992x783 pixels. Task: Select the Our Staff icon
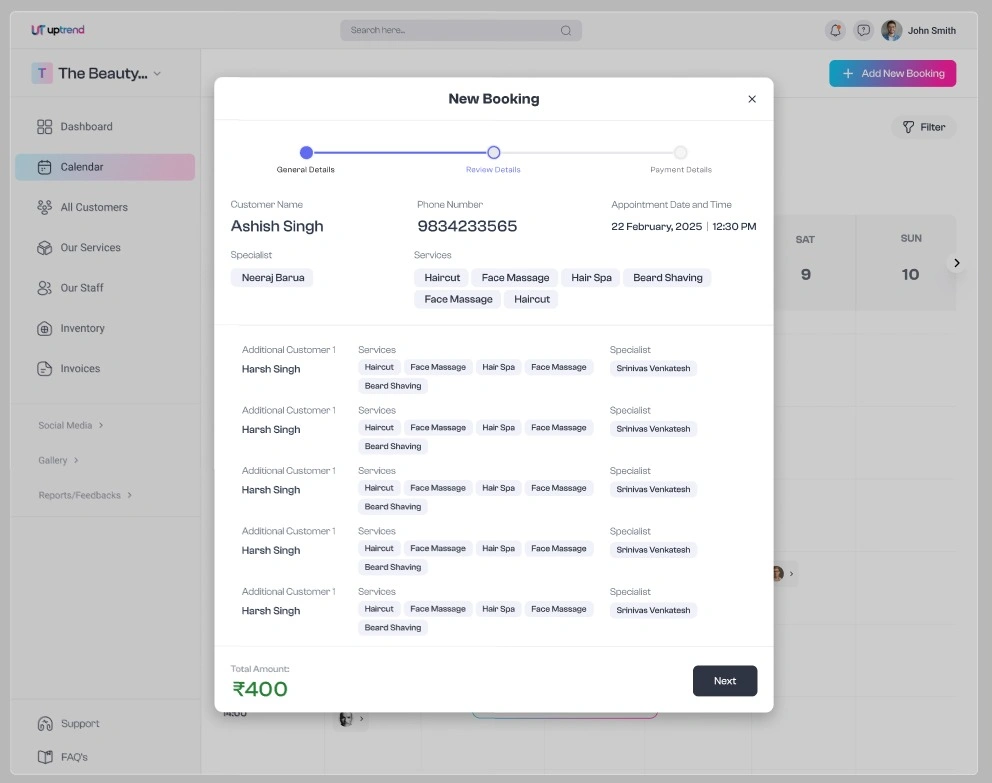pyautogui.click(x=44, y=287)
